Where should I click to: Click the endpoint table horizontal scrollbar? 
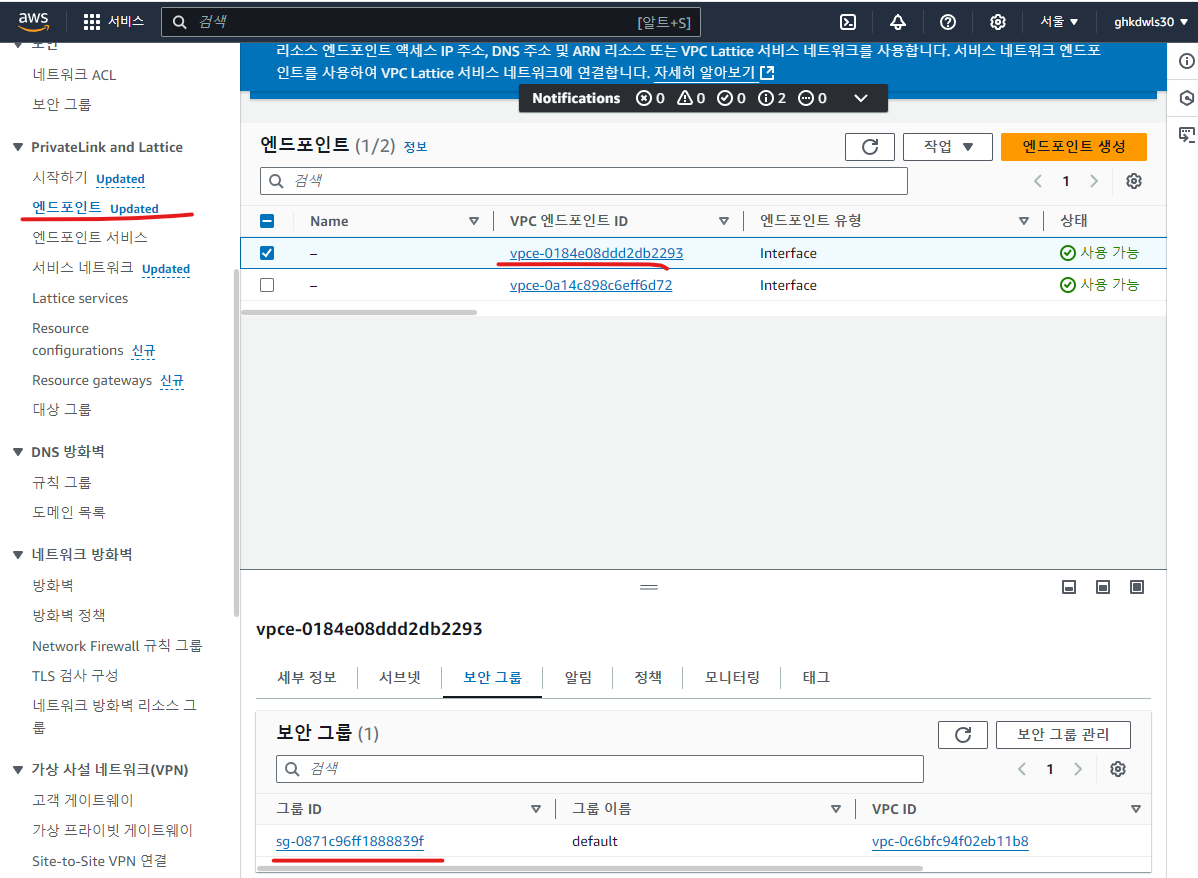tap(359, 312)
